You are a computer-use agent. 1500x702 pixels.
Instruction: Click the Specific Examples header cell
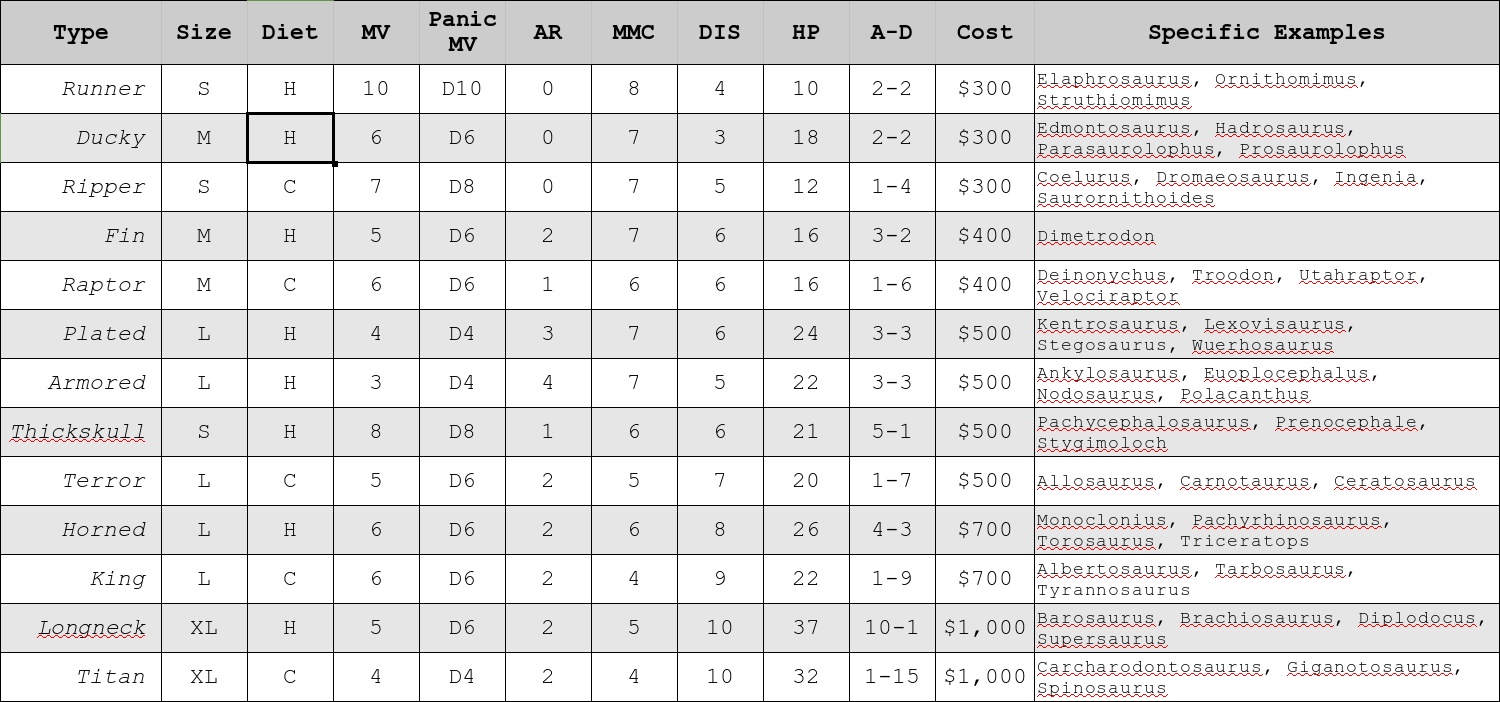pos(1266,32)
